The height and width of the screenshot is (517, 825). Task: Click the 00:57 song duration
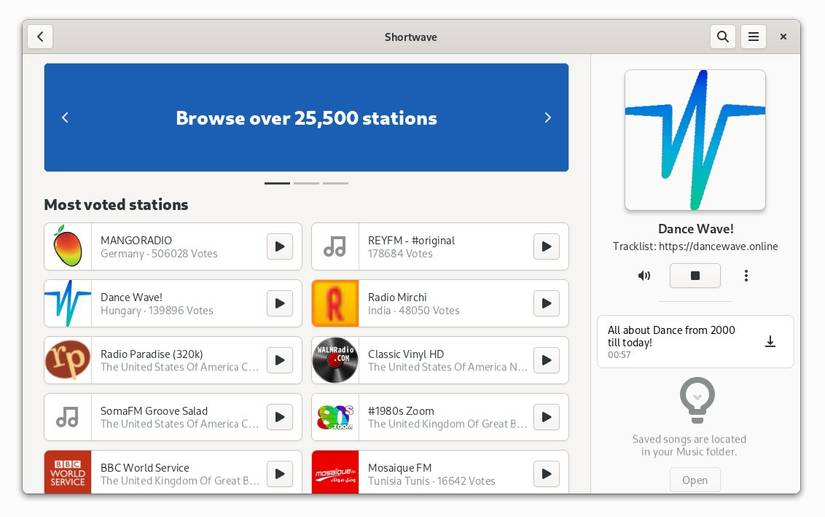click(x=619, y=354)
